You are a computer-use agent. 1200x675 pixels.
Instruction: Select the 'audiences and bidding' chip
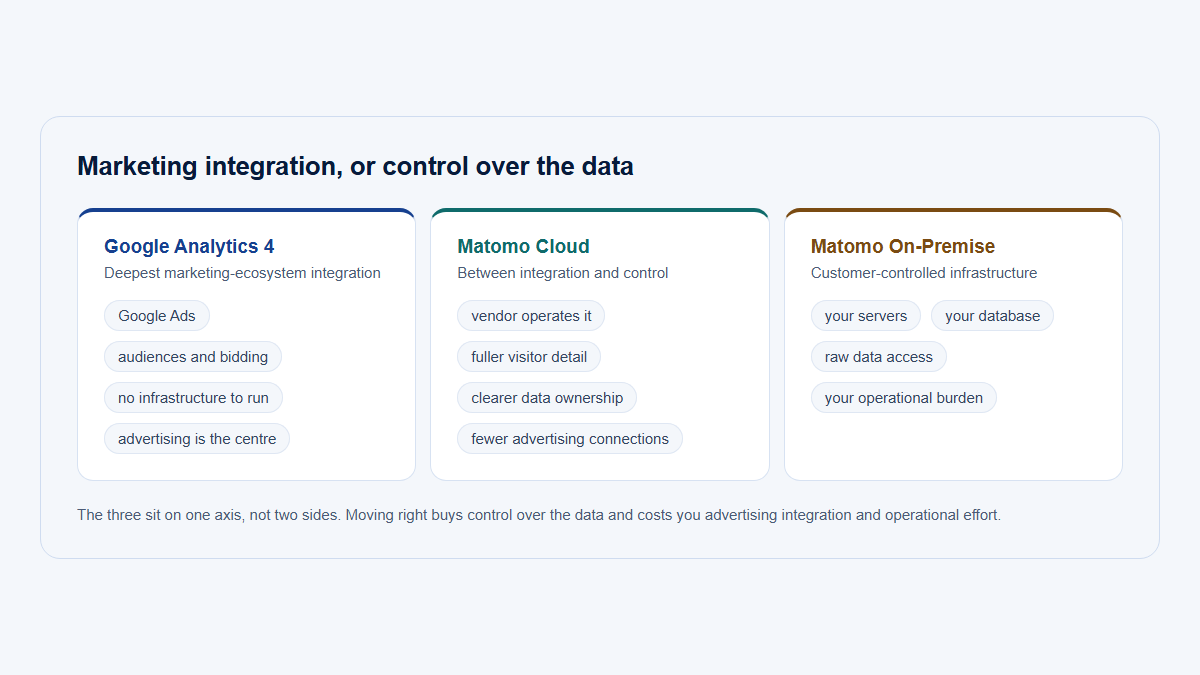[193, 357]
